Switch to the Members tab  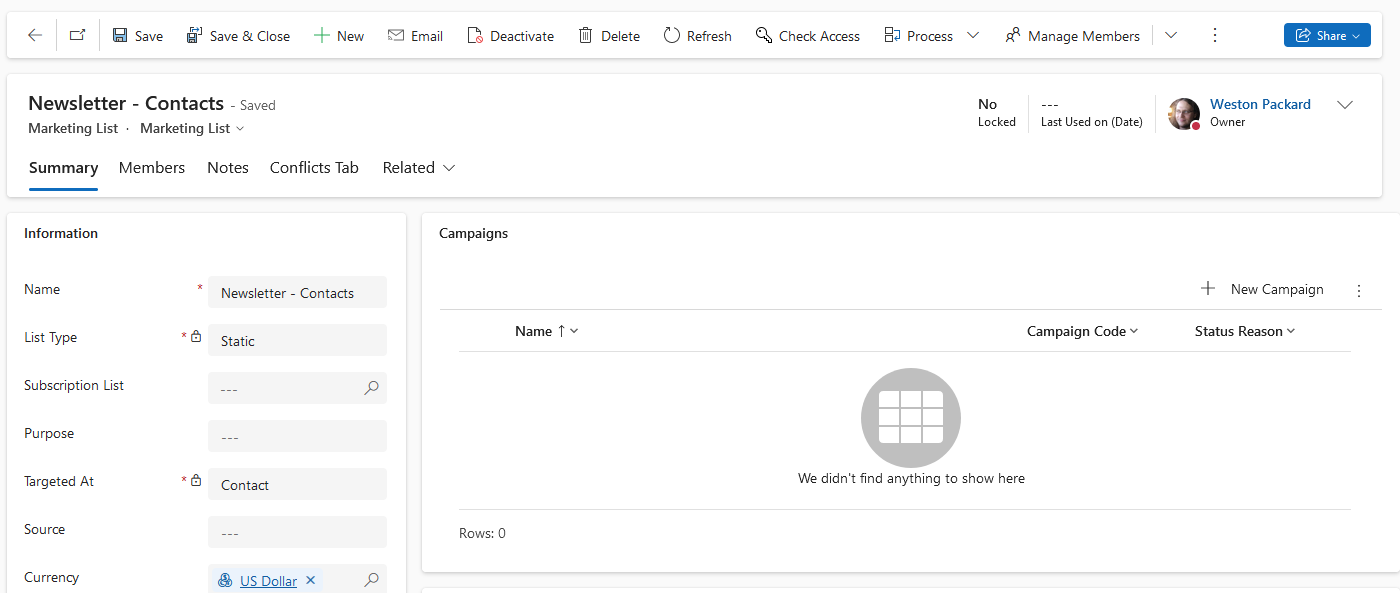click(152, 168)
